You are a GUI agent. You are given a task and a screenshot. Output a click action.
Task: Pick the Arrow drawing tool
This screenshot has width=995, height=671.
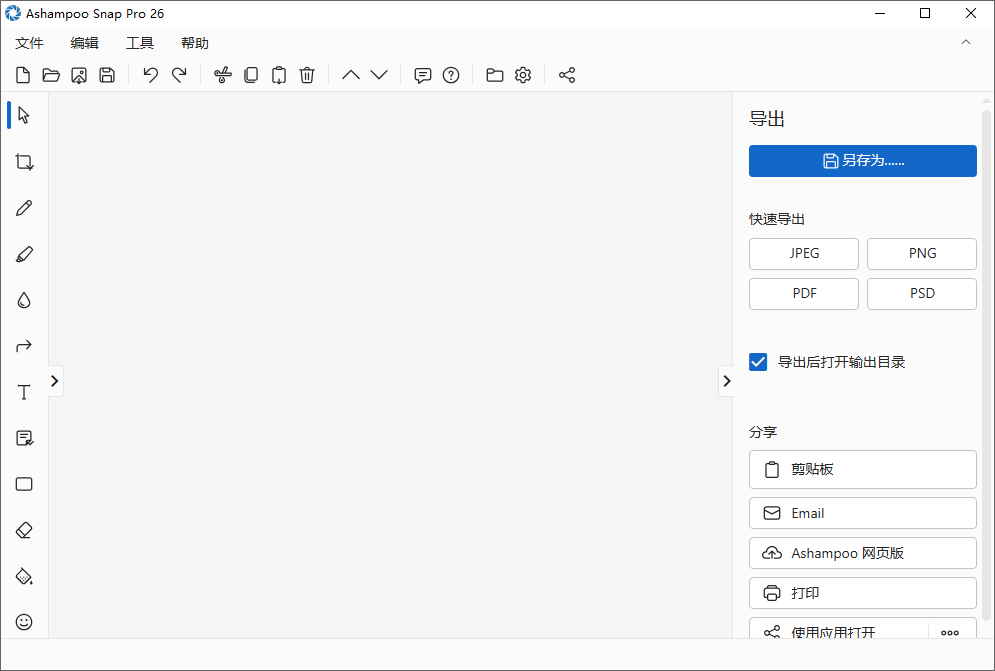click(24, 346)
